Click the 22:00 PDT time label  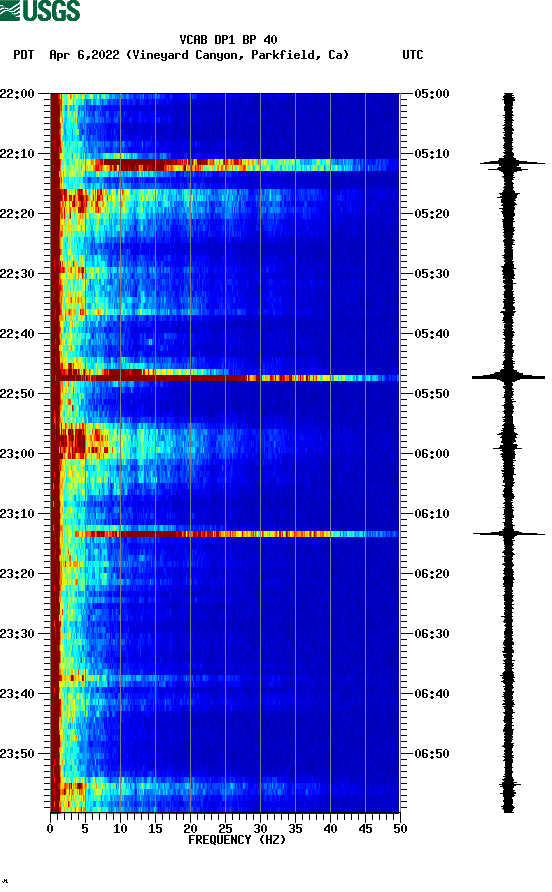(17, 94)
